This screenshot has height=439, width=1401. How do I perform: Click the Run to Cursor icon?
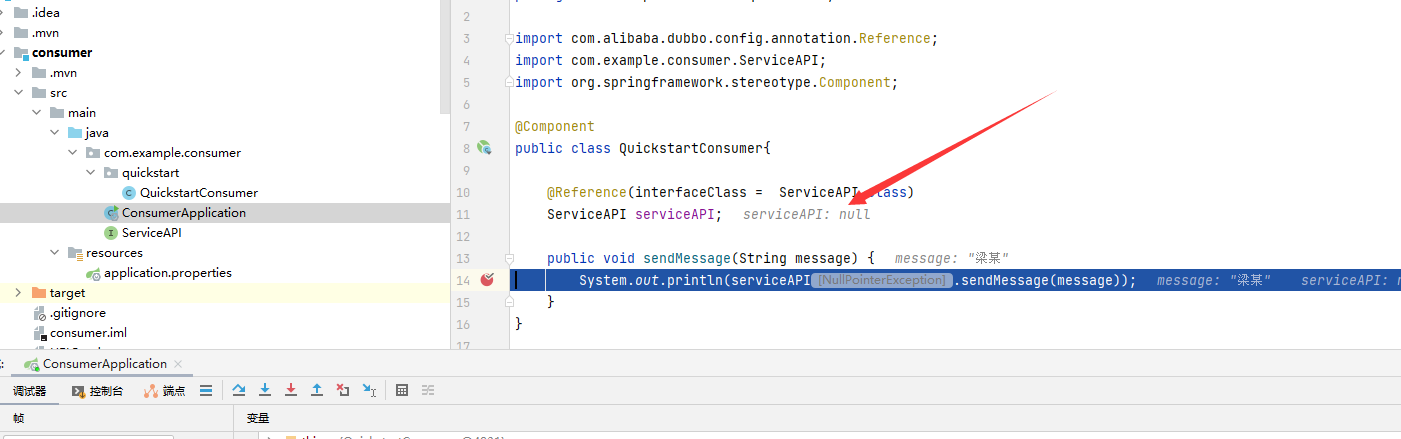point(369,390)
